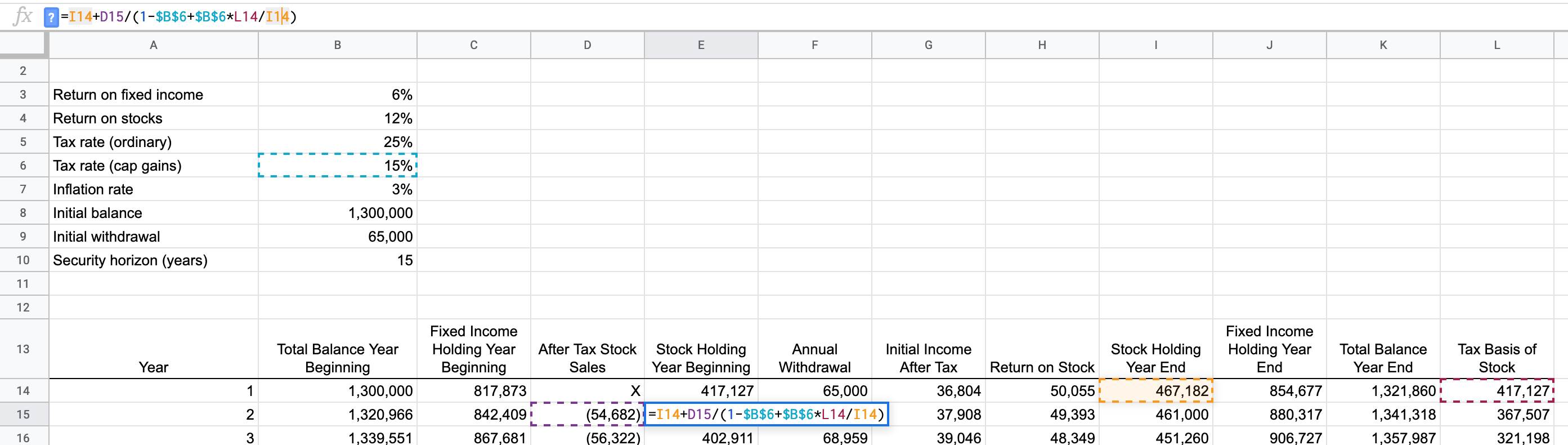
Task: Click 'Fixed Income Holding Year End' heading
Action: coord(1269,349)
